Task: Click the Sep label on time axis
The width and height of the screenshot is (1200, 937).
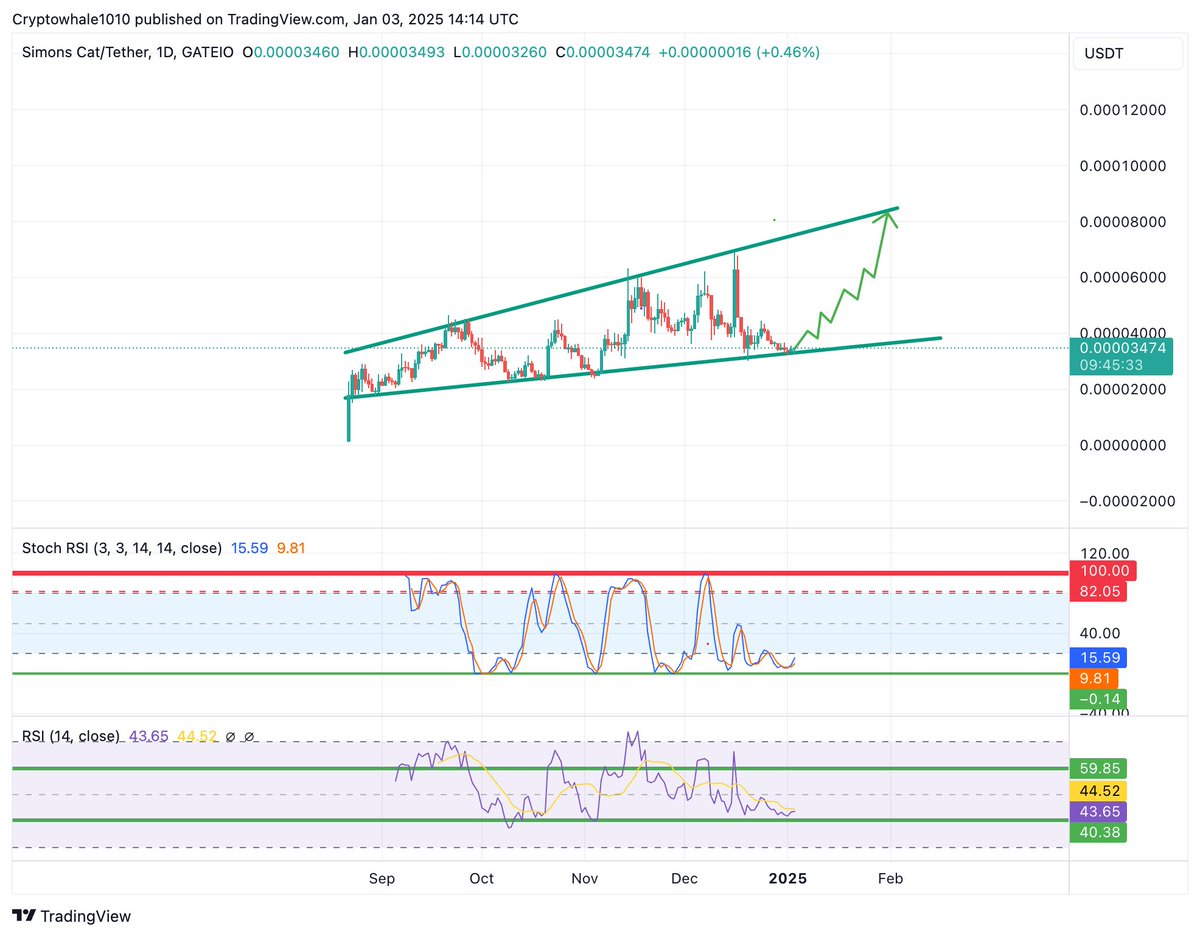Action: (381, 879)
